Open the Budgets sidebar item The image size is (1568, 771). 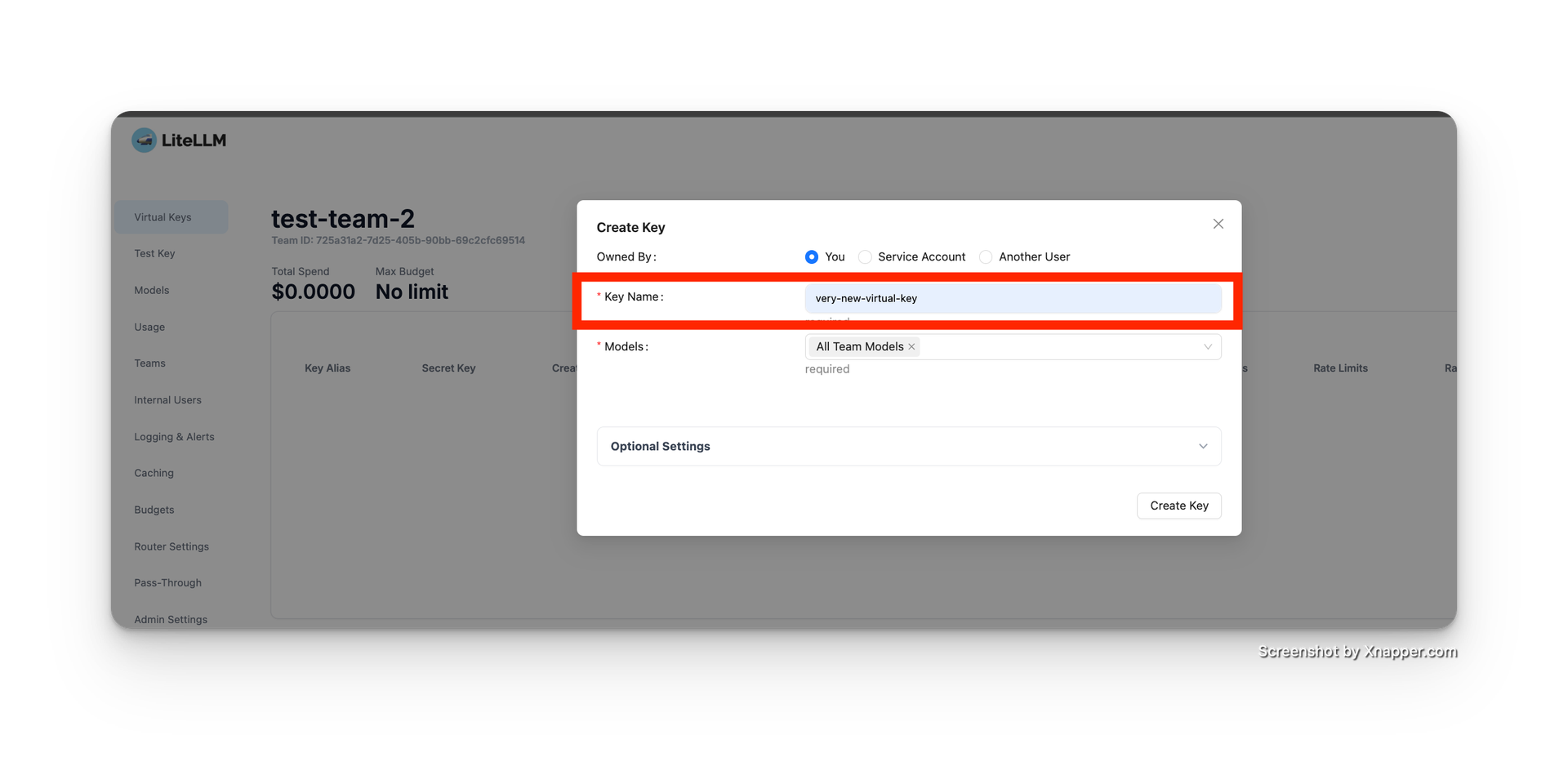pyautogui.click(x=154, y=510)
